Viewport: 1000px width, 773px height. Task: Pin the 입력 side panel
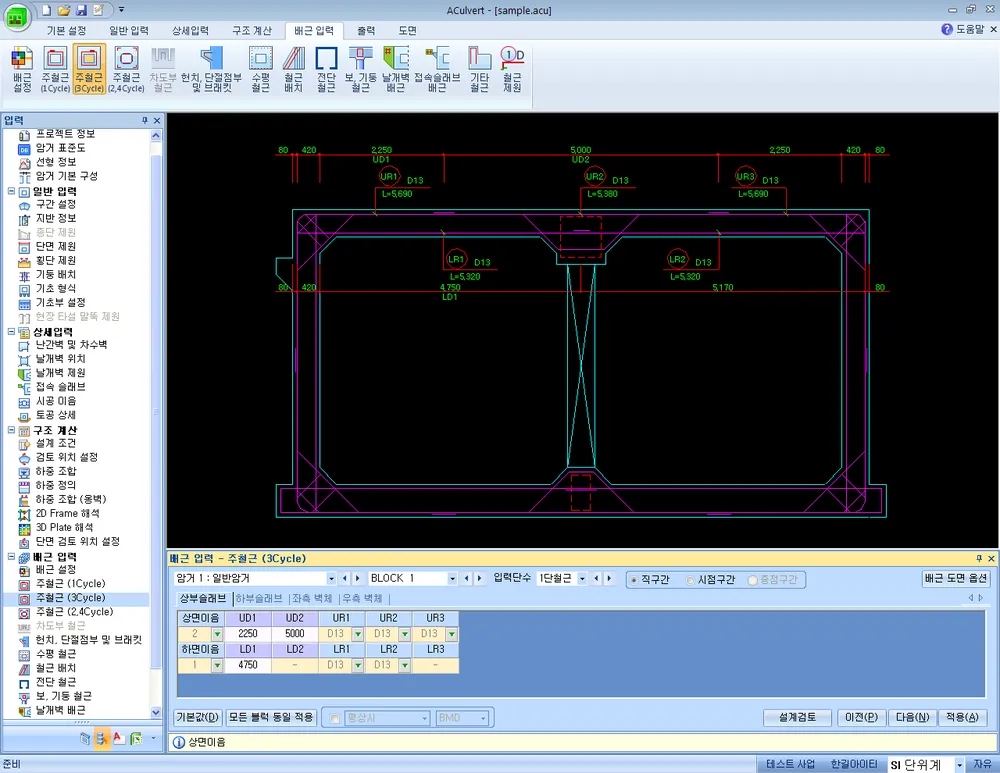point(145,120)
